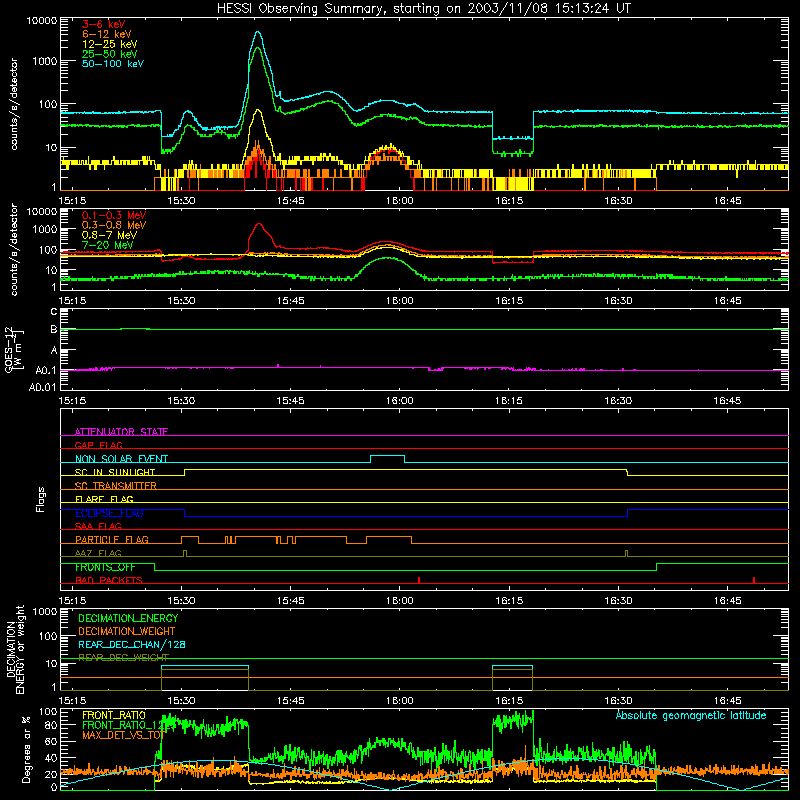This screenshot has height=800, width=800.
Task: Click the 7-20 MeV green bump near 16:00
Action: pyautogui.click(x=388, y=258)
